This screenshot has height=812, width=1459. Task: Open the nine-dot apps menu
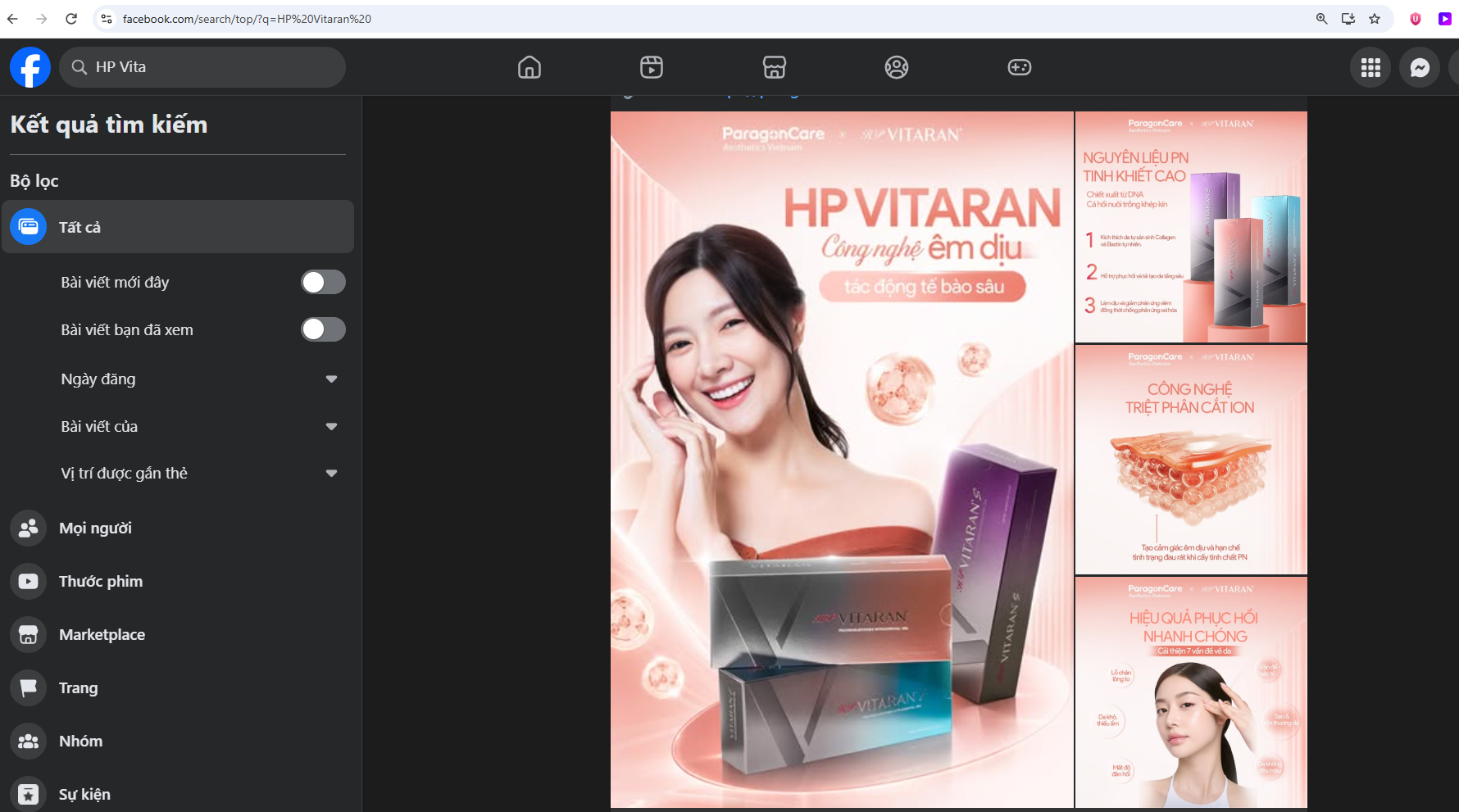pyautogui.click(x=1370, y=67)
